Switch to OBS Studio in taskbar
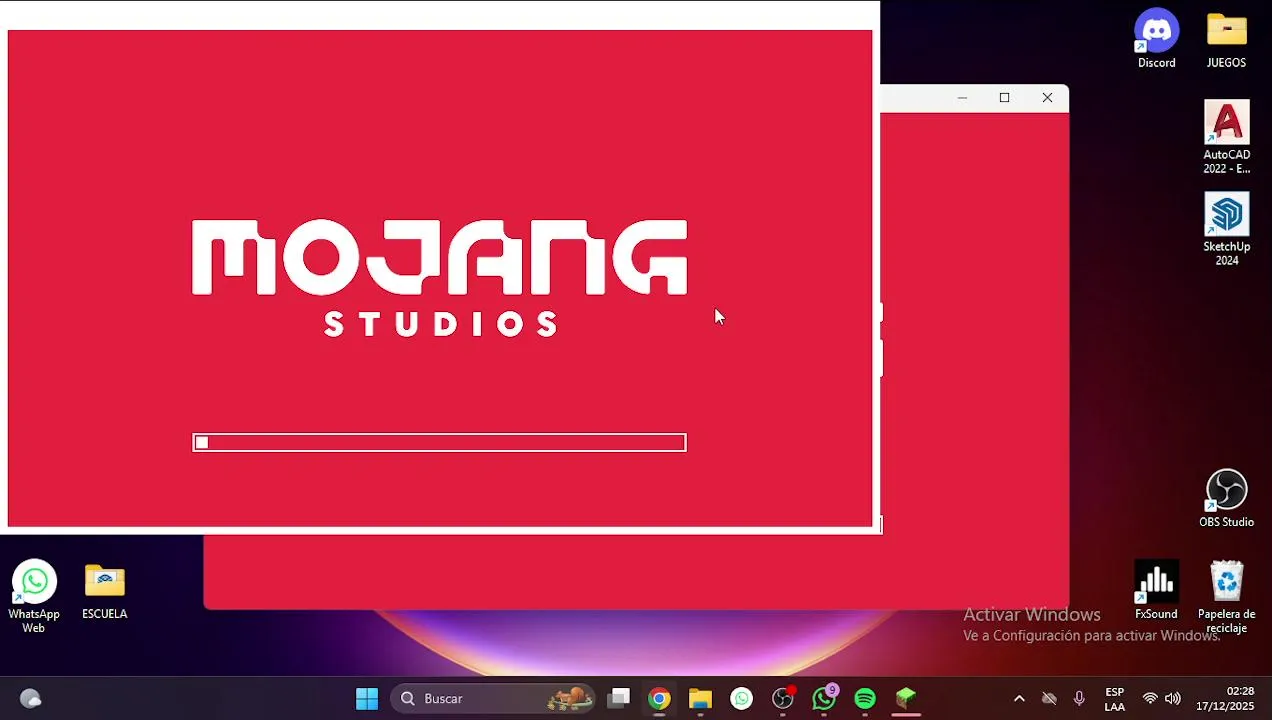This screenshot has width=1272, height=720. point(783,699)
